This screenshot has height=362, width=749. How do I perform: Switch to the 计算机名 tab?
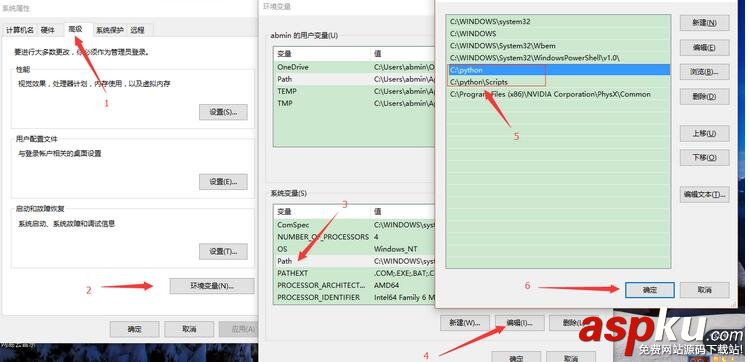point(20,30)
